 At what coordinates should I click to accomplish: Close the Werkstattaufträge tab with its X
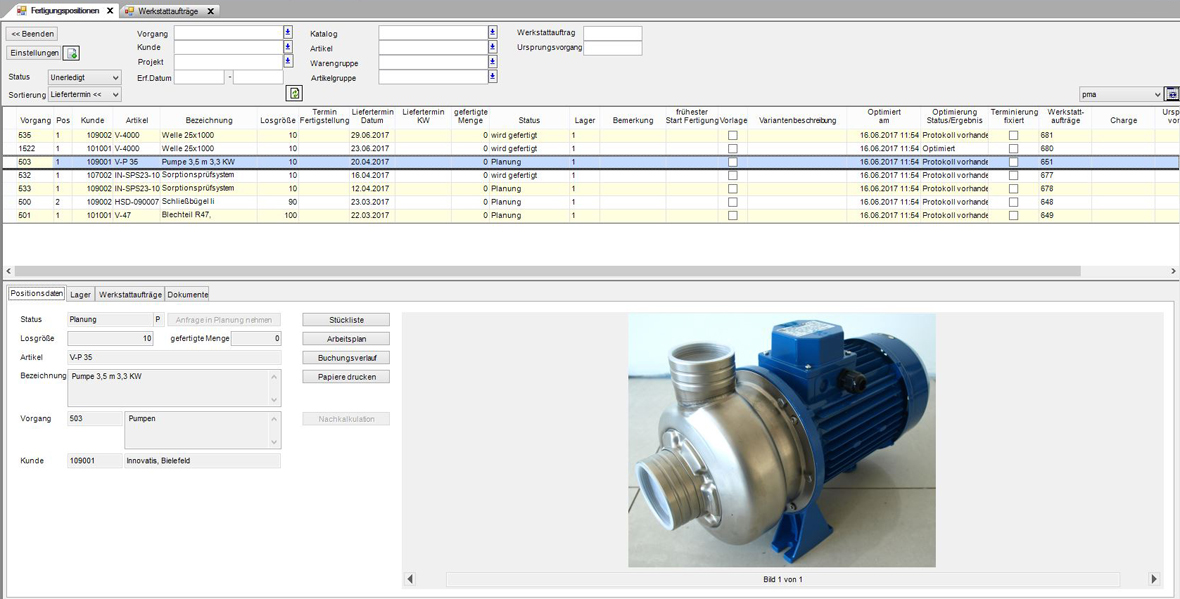point(211,10)
